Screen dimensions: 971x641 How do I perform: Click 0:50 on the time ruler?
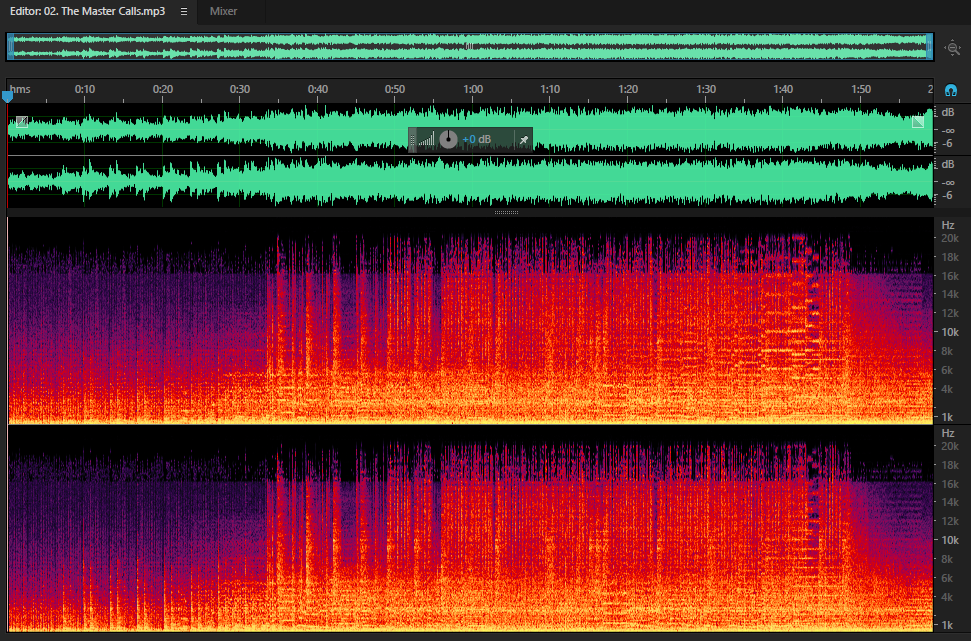[395, 89]
